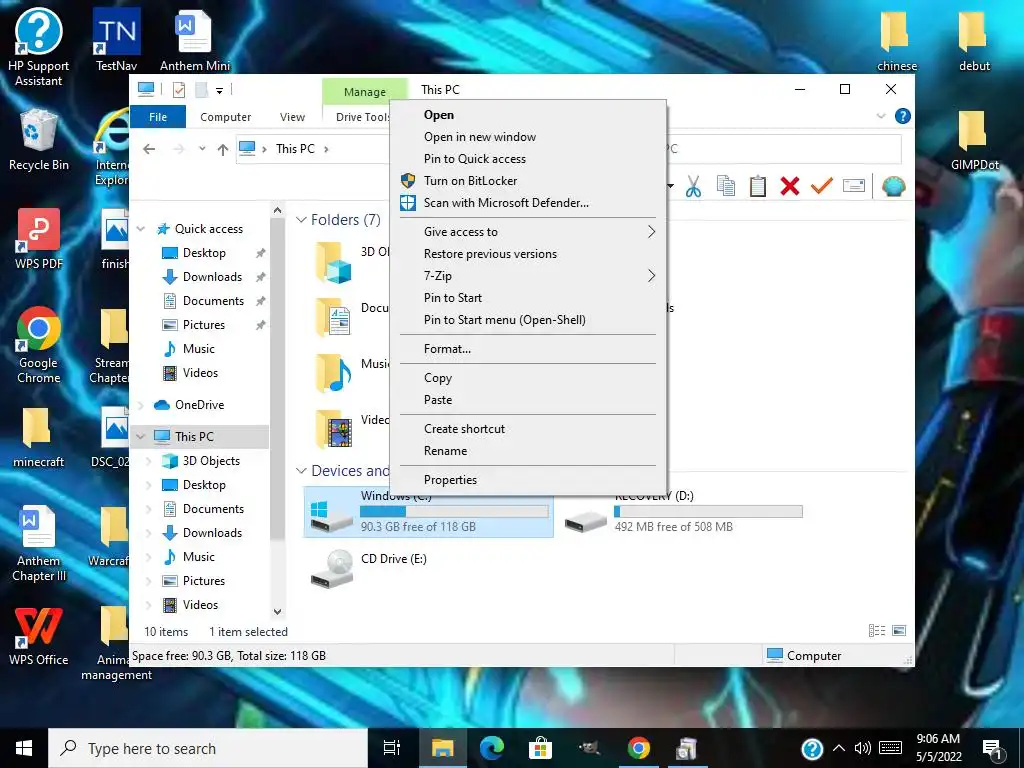Switch to large icons view button
This screenshot has height=768, width=1024.
tap(899, 630)
